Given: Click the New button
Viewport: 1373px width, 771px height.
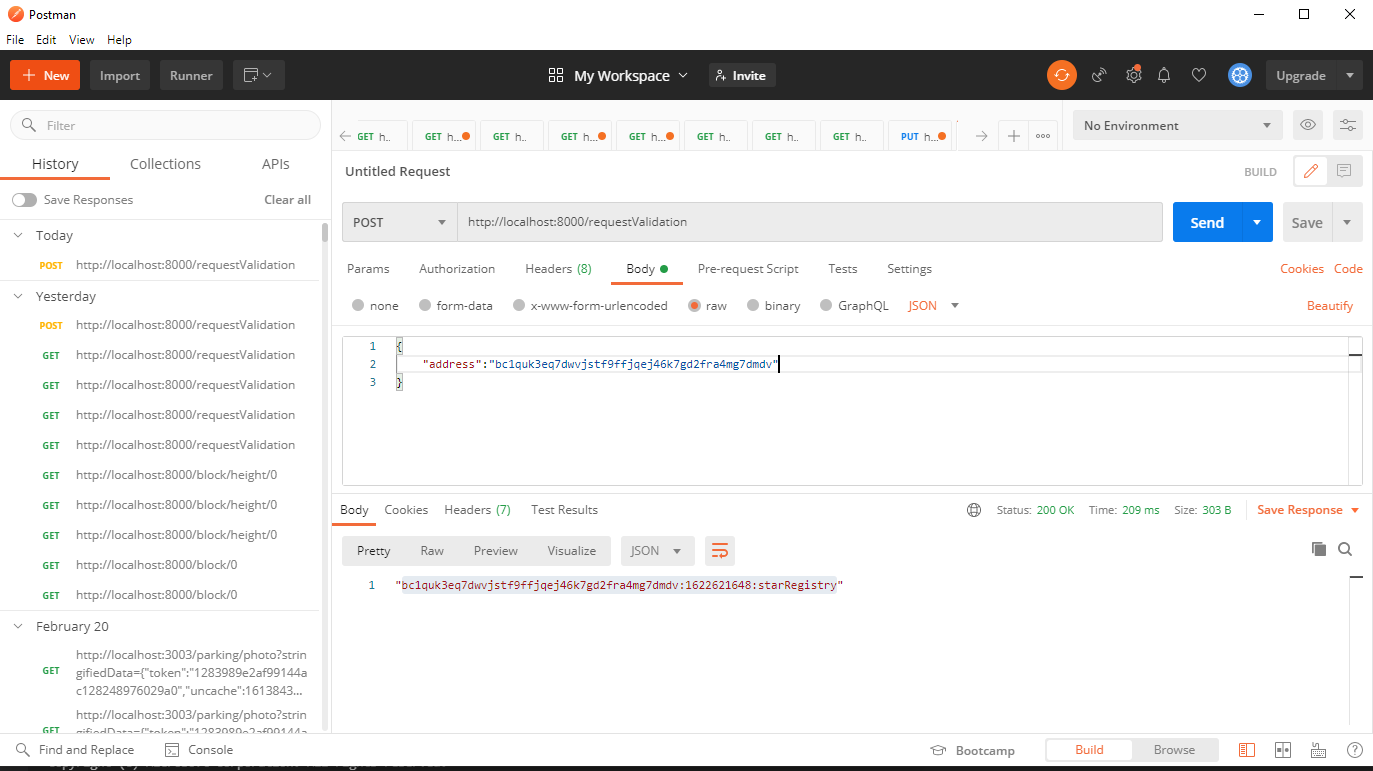Looking at the screenshot, I should click(x=45, y=75).
